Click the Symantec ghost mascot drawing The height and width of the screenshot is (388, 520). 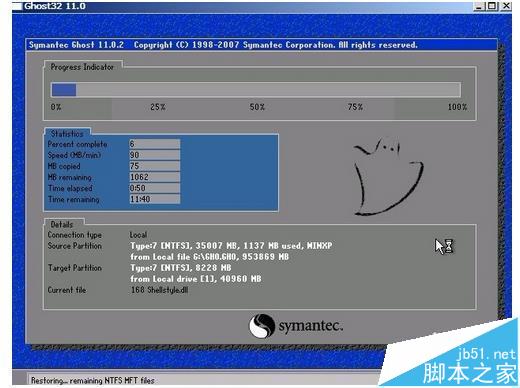[x=388, y=177]
